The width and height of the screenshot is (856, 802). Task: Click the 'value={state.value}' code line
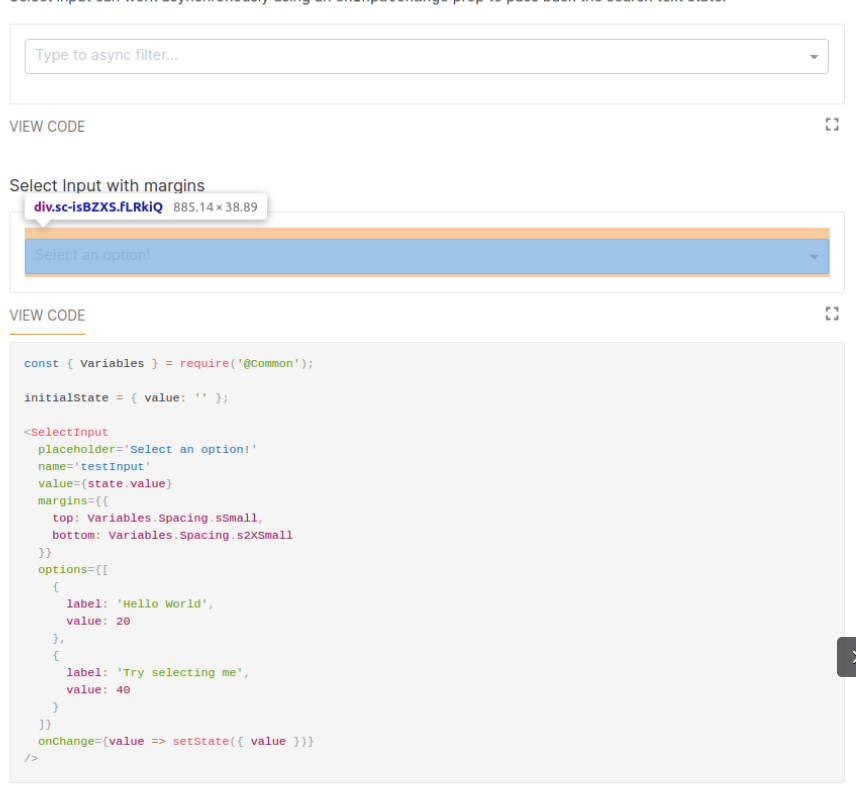(105, 484)
